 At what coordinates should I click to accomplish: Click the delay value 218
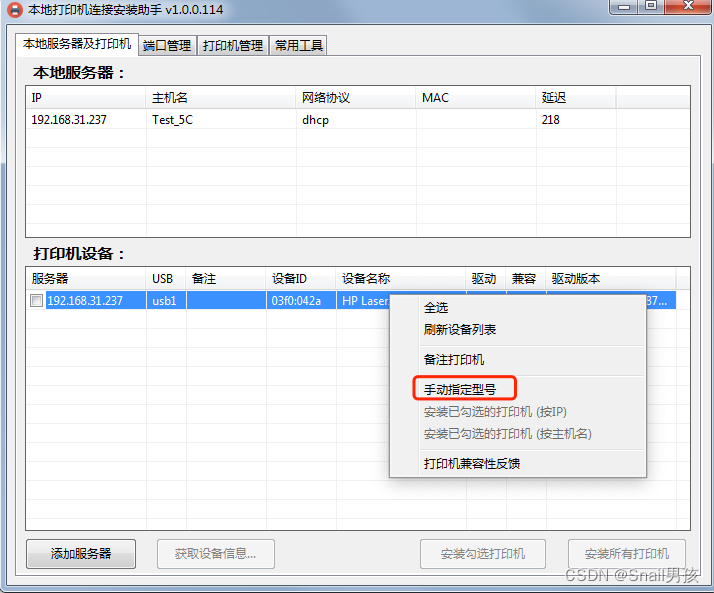point(551,120)
